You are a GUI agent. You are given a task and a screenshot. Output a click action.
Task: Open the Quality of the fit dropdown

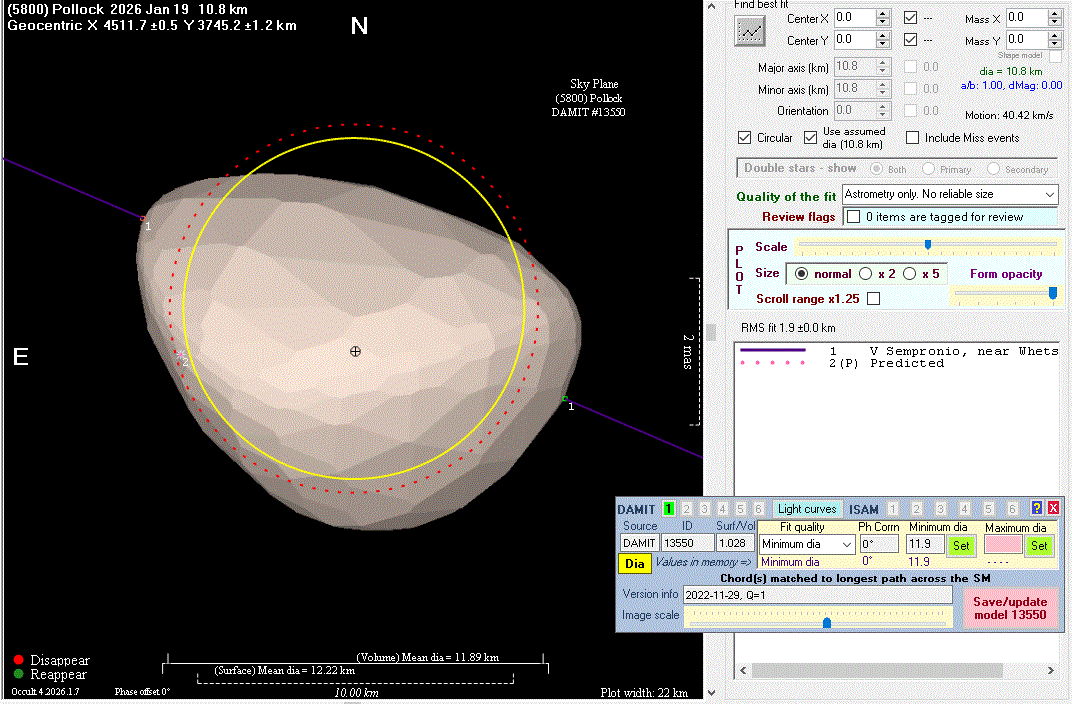(x=1048, y=194)
